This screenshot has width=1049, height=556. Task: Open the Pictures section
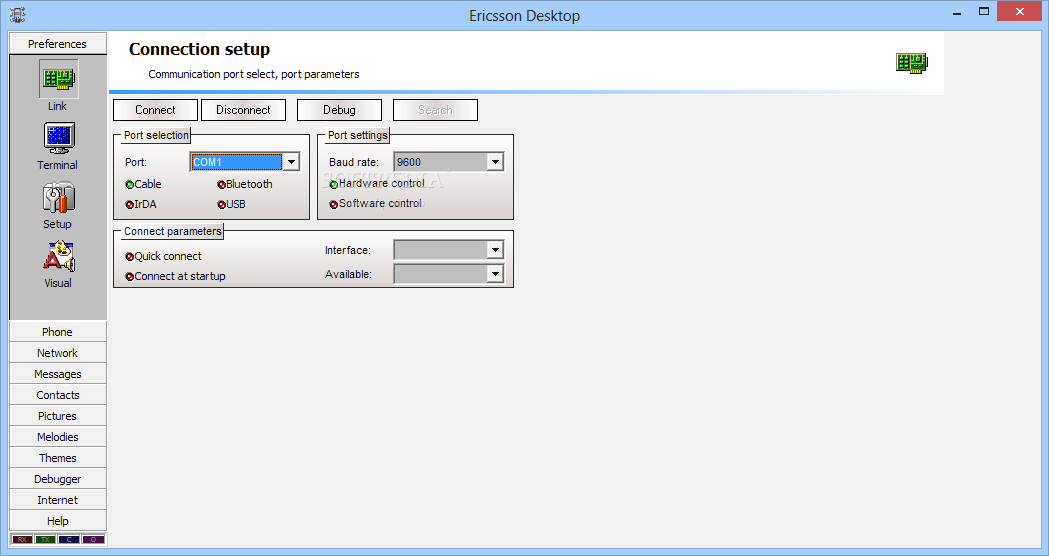click(x=58, y=416)
